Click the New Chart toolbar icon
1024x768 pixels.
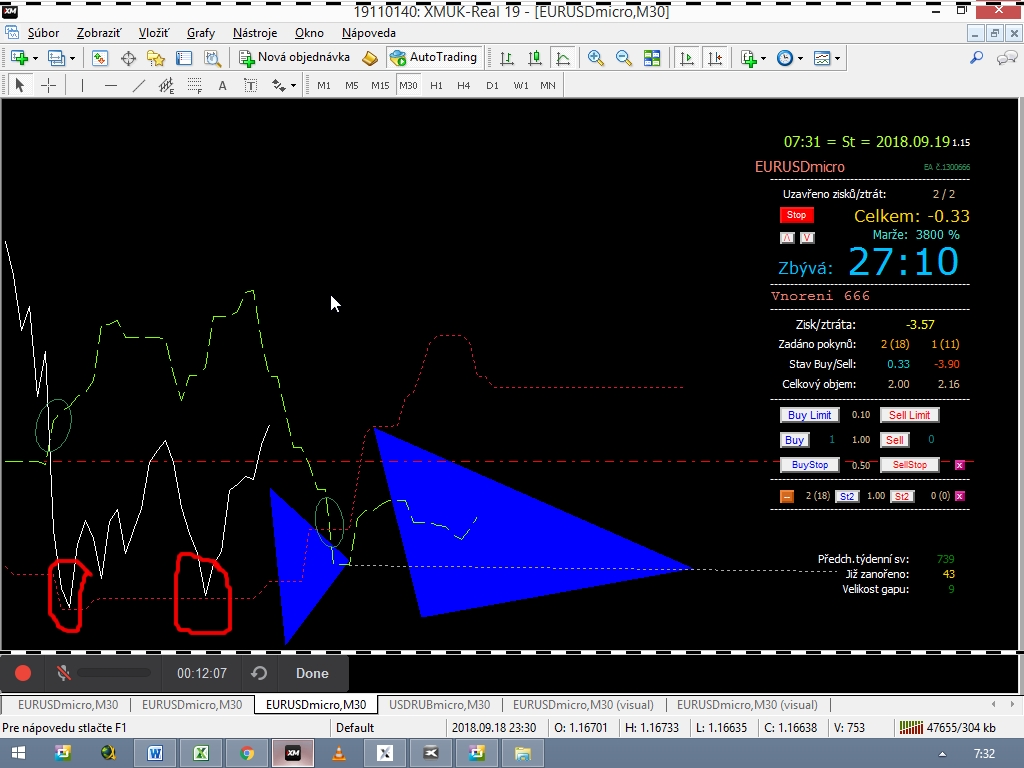coord(19,58)
